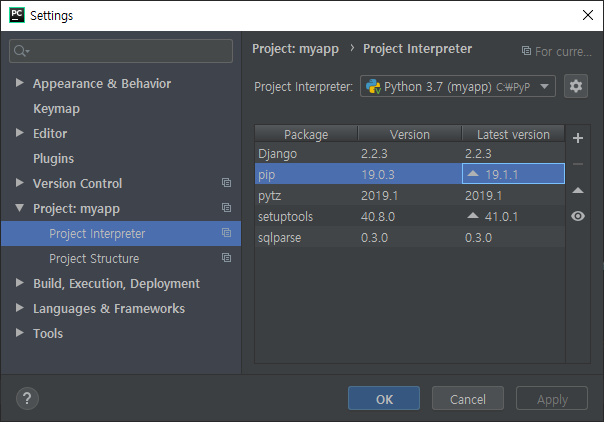
Task: Select the sqlparse package row
Action: click(x=410, y=237)
